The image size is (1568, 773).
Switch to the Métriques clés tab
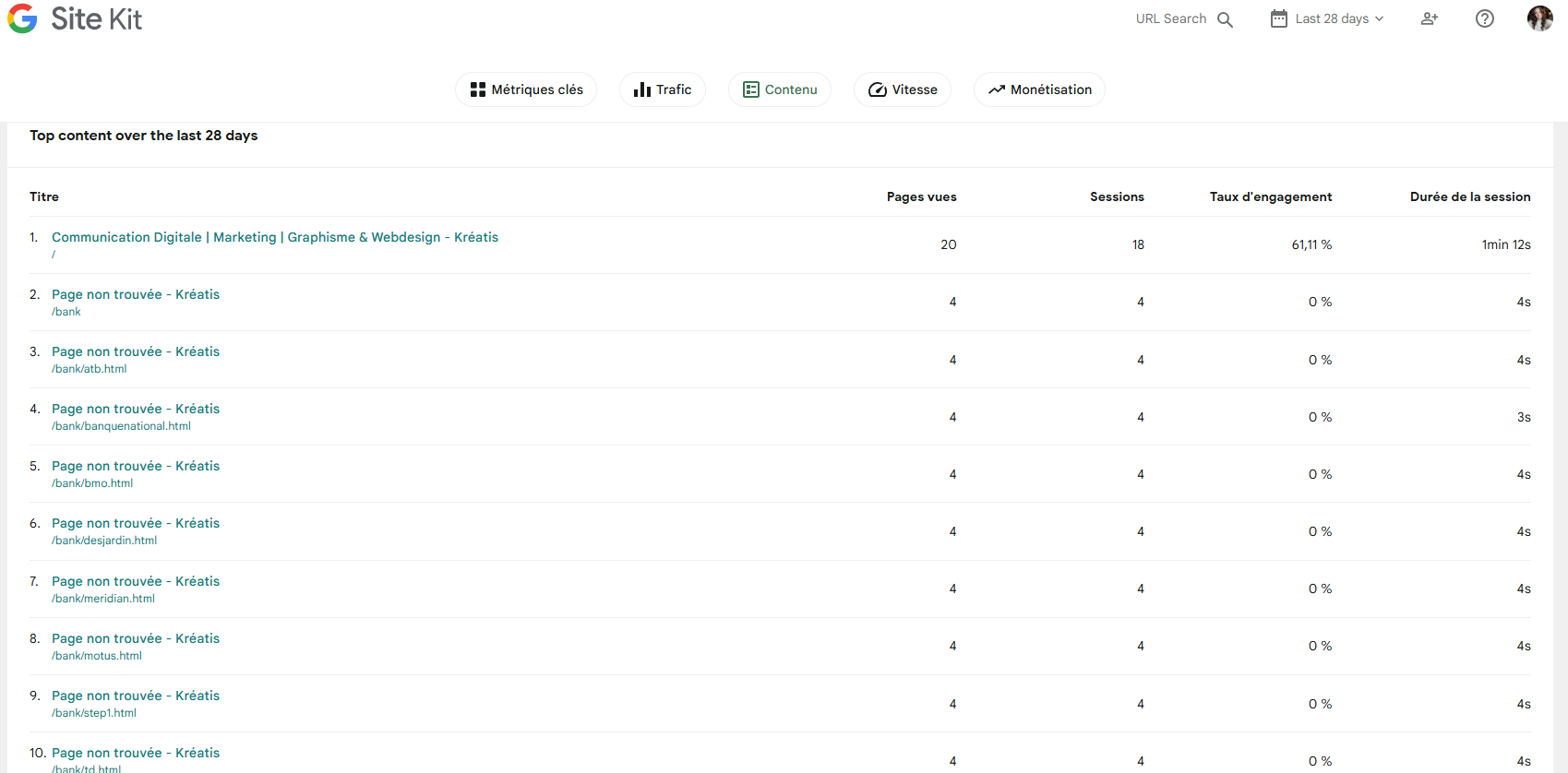526,89
